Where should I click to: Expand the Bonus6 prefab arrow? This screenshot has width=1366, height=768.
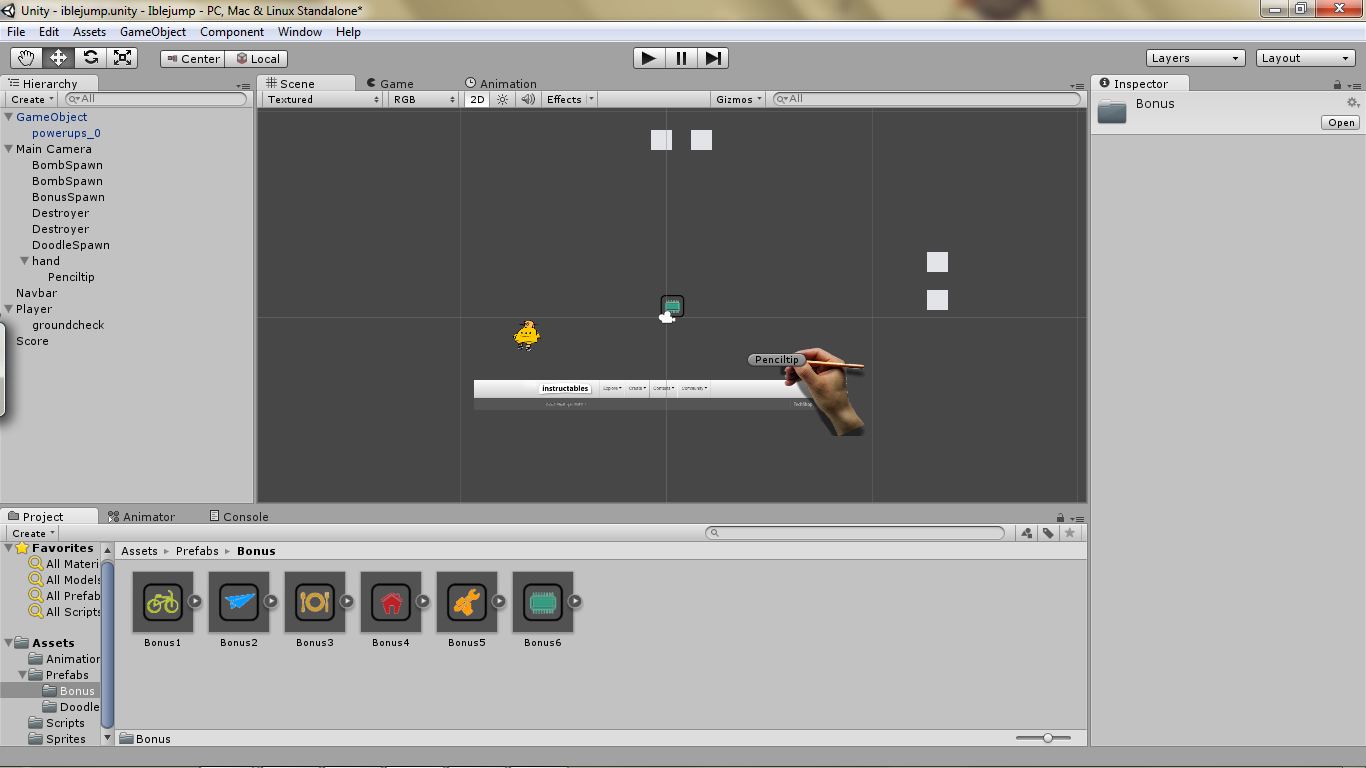575,601
